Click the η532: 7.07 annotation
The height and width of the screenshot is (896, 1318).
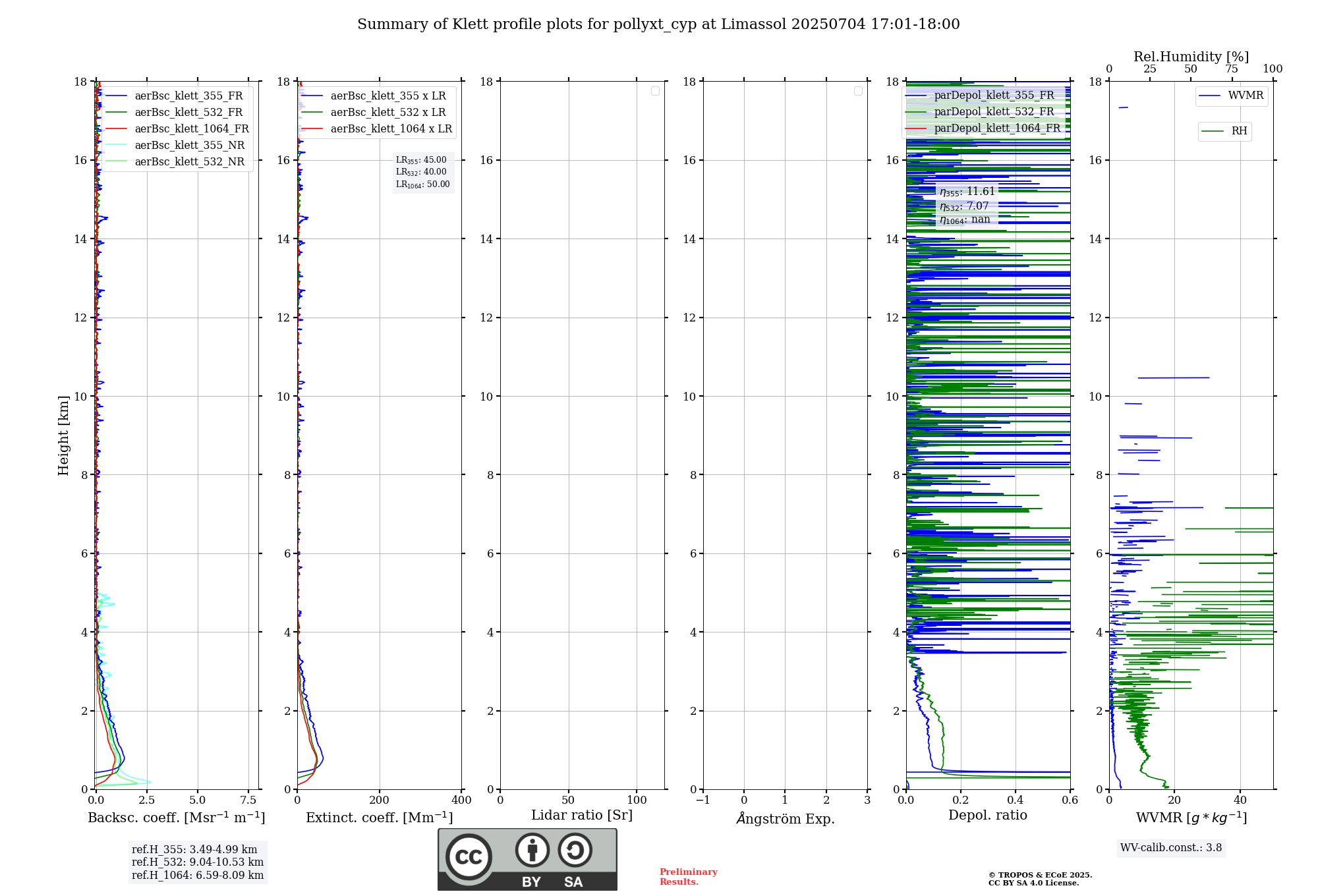pos(964,206)
